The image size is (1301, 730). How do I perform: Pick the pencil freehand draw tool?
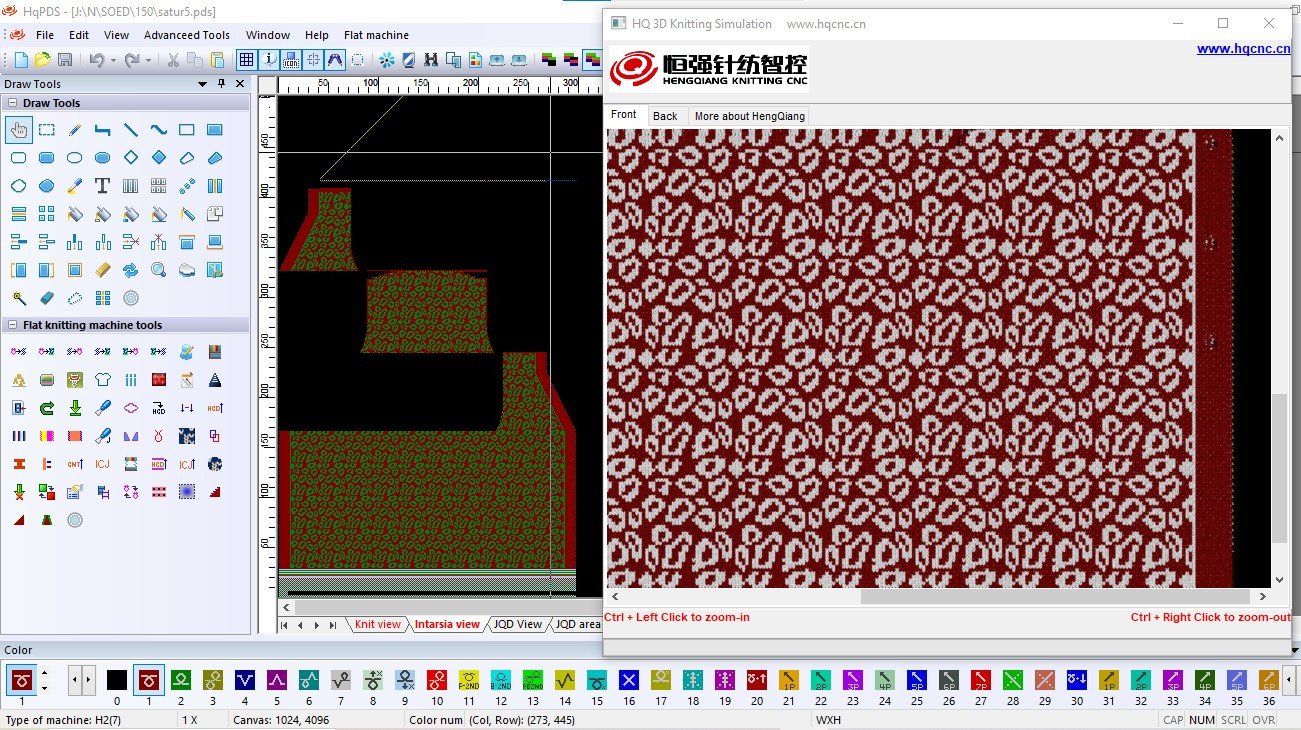(x=74, y=130)
